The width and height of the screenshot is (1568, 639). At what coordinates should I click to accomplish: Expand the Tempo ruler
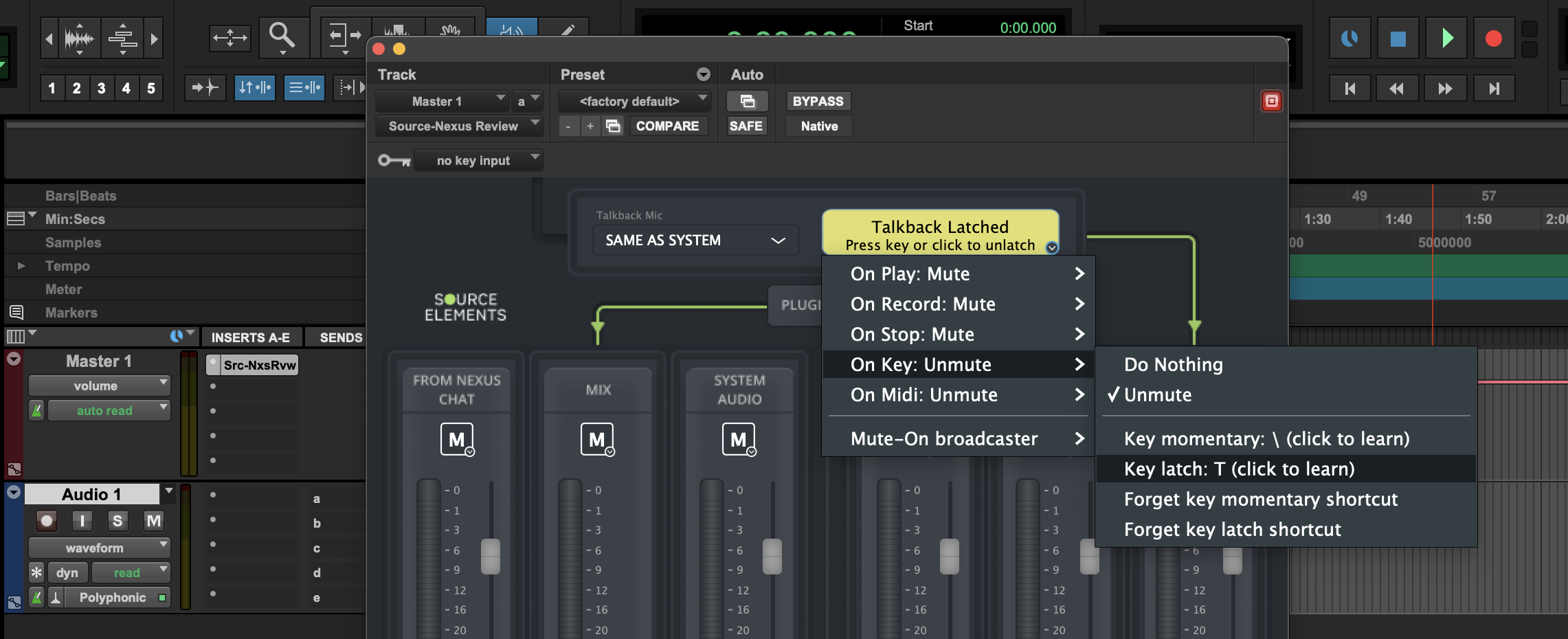21,266
